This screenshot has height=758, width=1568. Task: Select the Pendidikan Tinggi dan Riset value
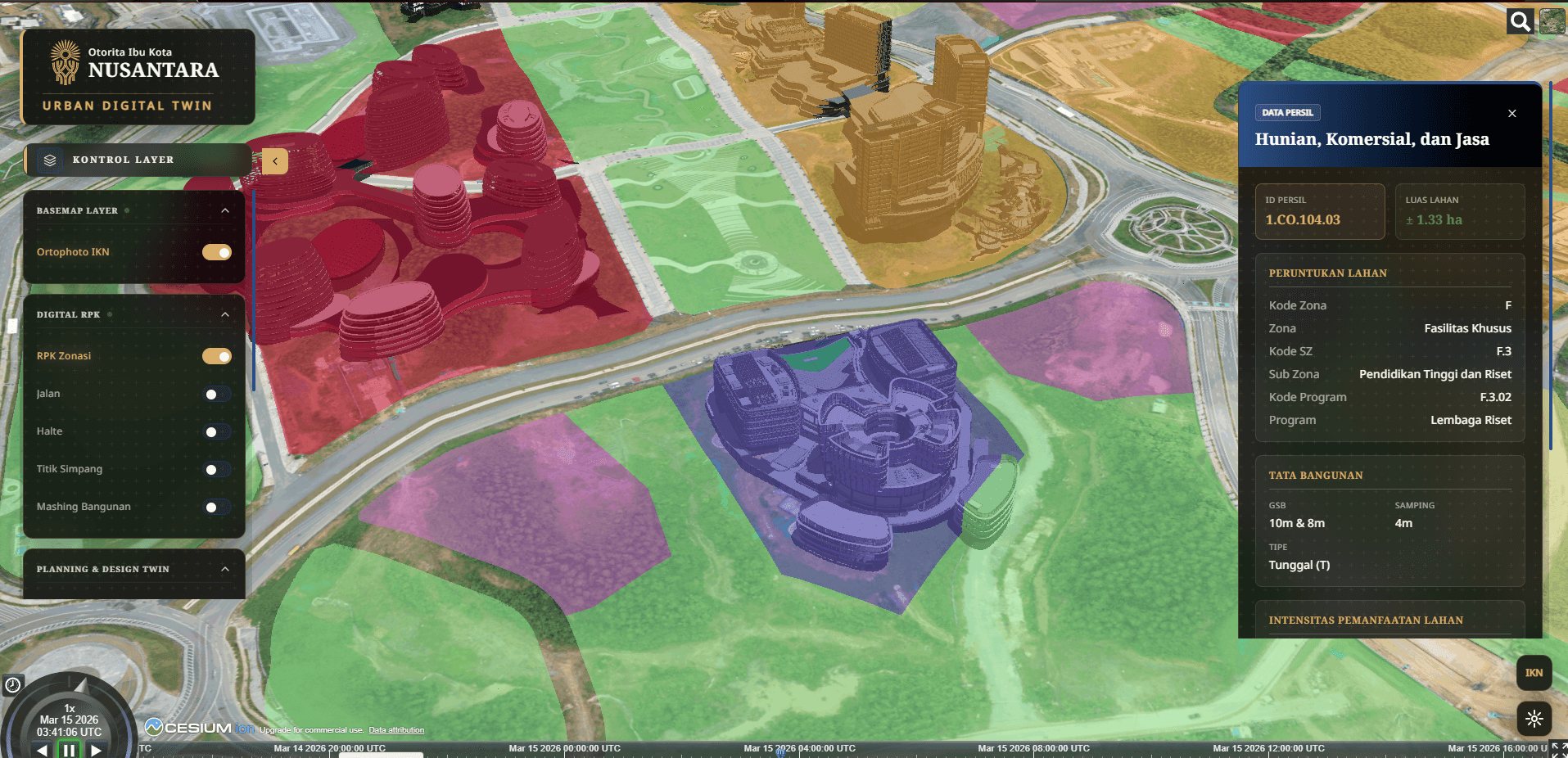point(1435,374)
